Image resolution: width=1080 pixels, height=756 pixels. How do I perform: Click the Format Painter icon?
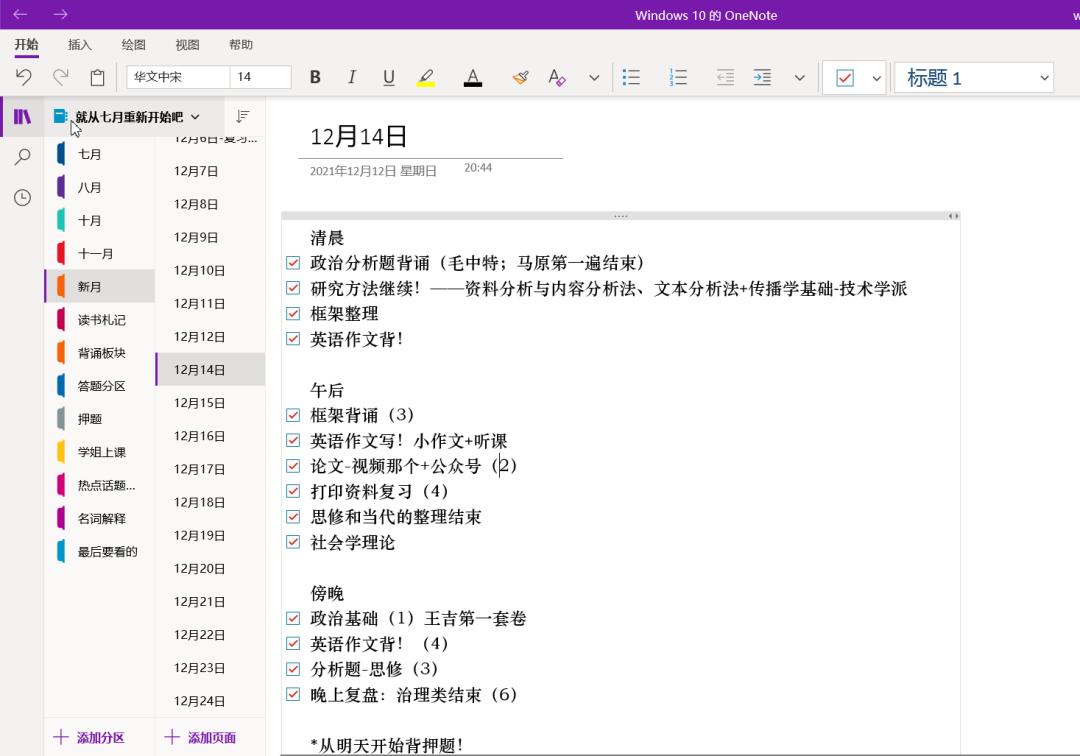521,77
